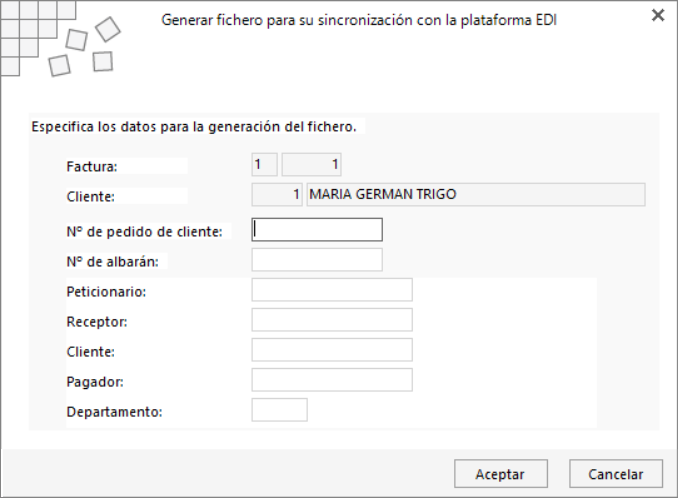Select the Pagador text box
This screenshot has width=678, height=498.
[332, 380]
